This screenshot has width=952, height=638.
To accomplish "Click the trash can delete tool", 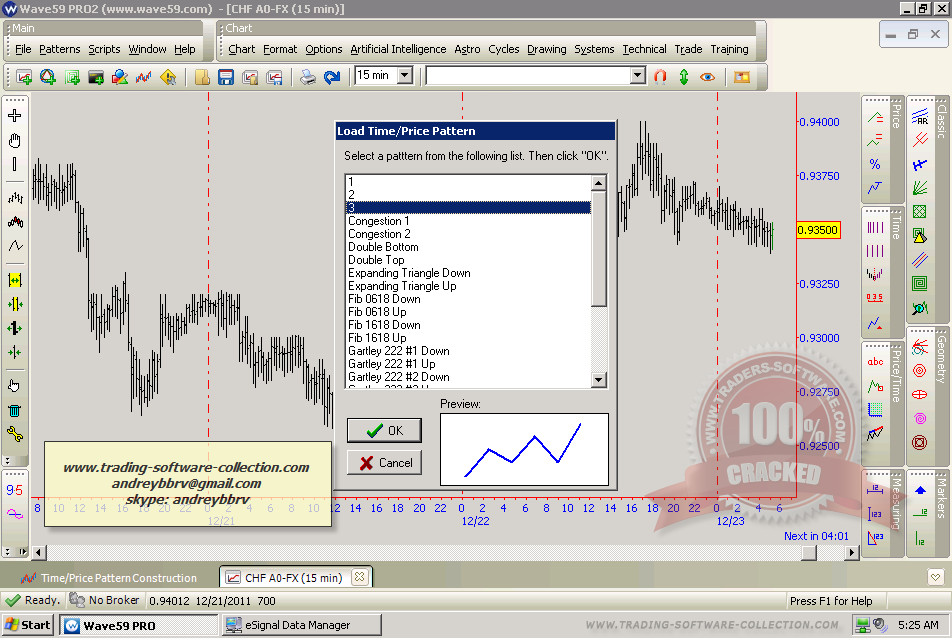I will point(14,410).
